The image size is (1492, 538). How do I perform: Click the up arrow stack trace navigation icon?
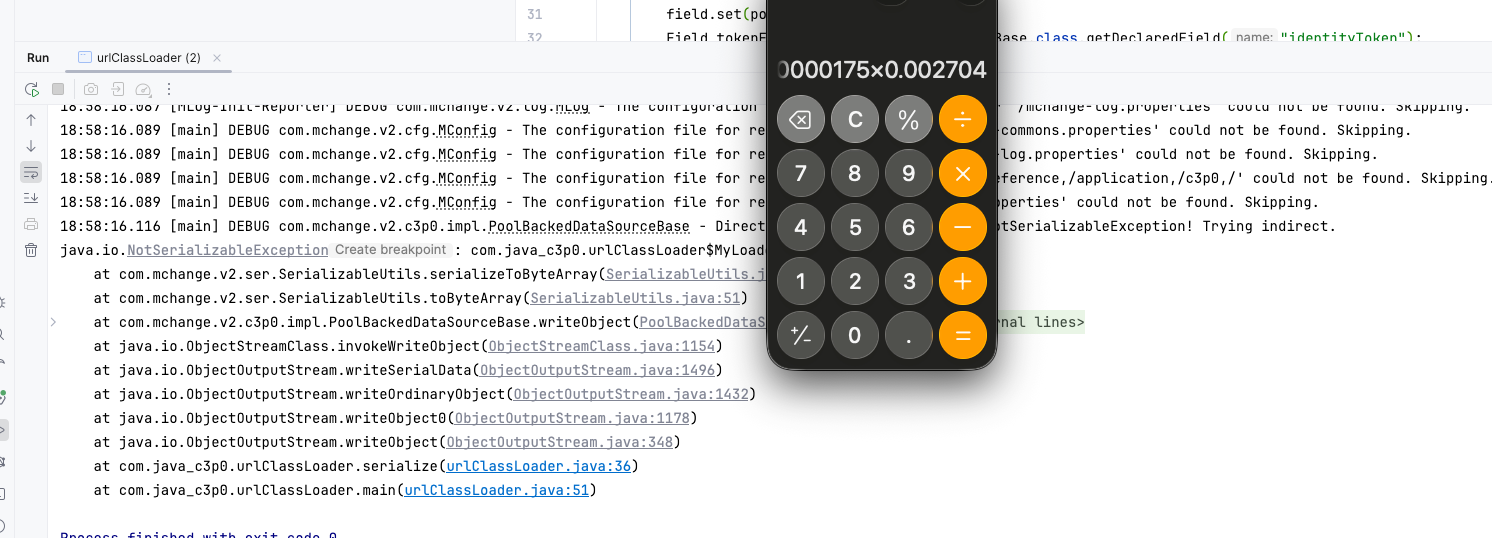tap(31, 120)
